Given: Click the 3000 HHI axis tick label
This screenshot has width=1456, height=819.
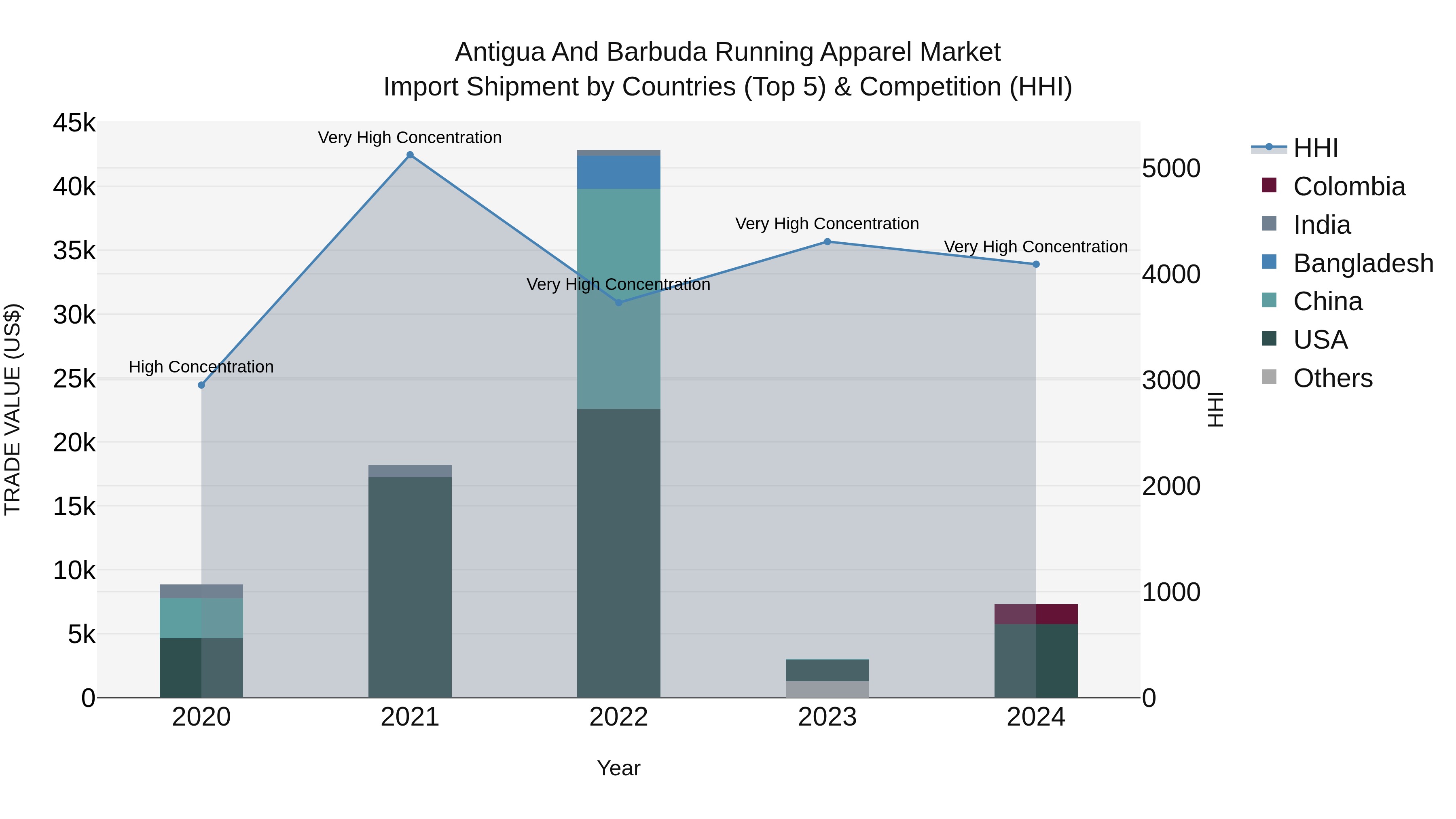Looking at the screenshot, I should pos(1171,381).
